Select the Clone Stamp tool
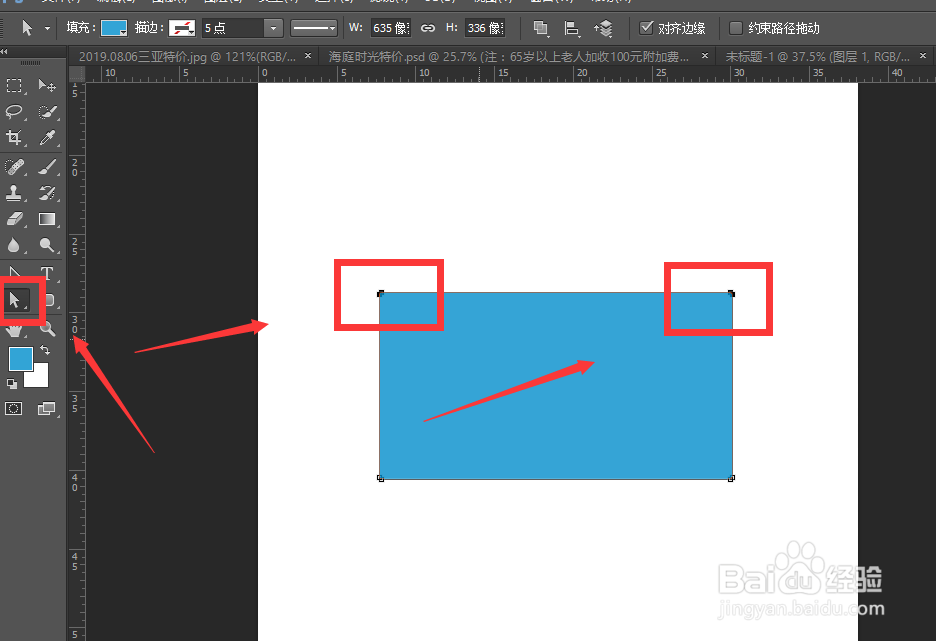The image size is (936, 641). coord(14,193)
